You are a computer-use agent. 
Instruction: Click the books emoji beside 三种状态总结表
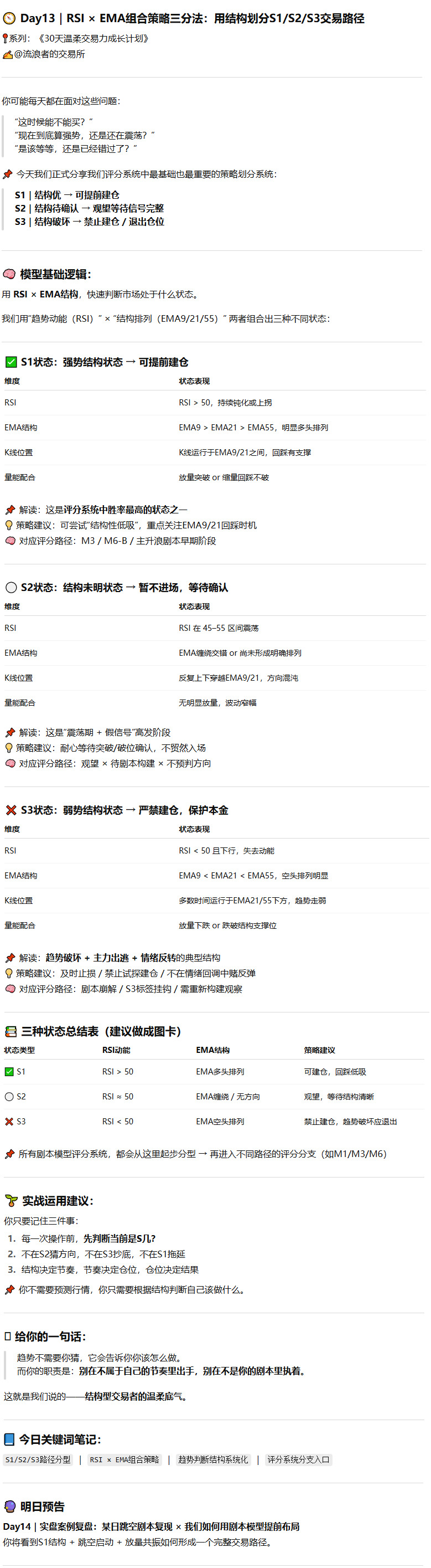coord(11,1031)
